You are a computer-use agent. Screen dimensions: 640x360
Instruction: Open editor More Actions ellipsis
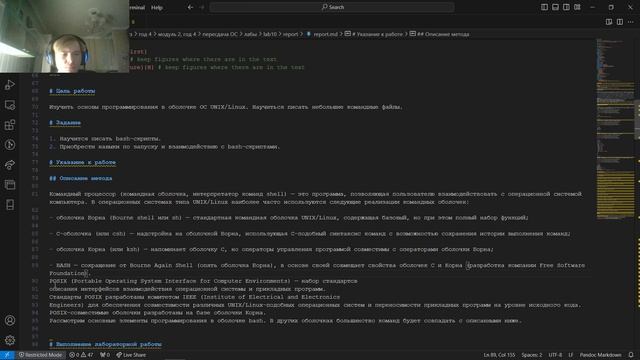pyautogui.click(x=631, y=22)
